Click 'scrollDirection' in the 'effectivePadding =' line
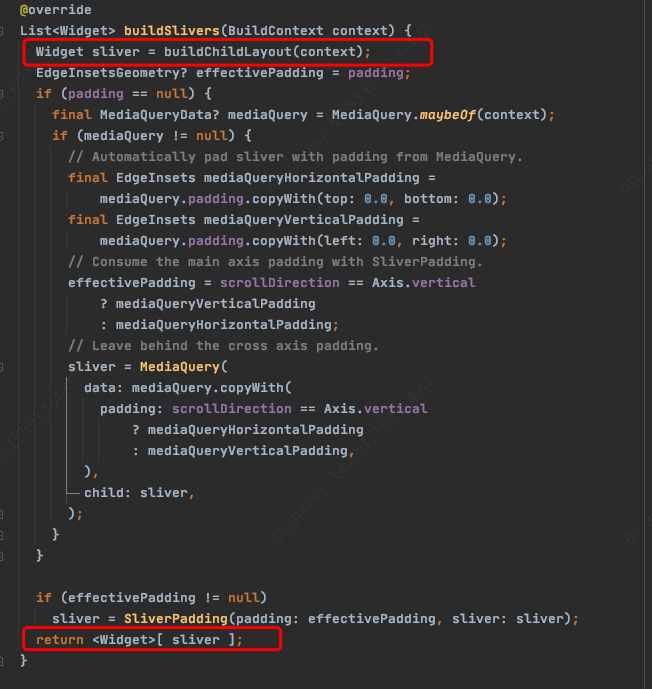 coord(279,283)
